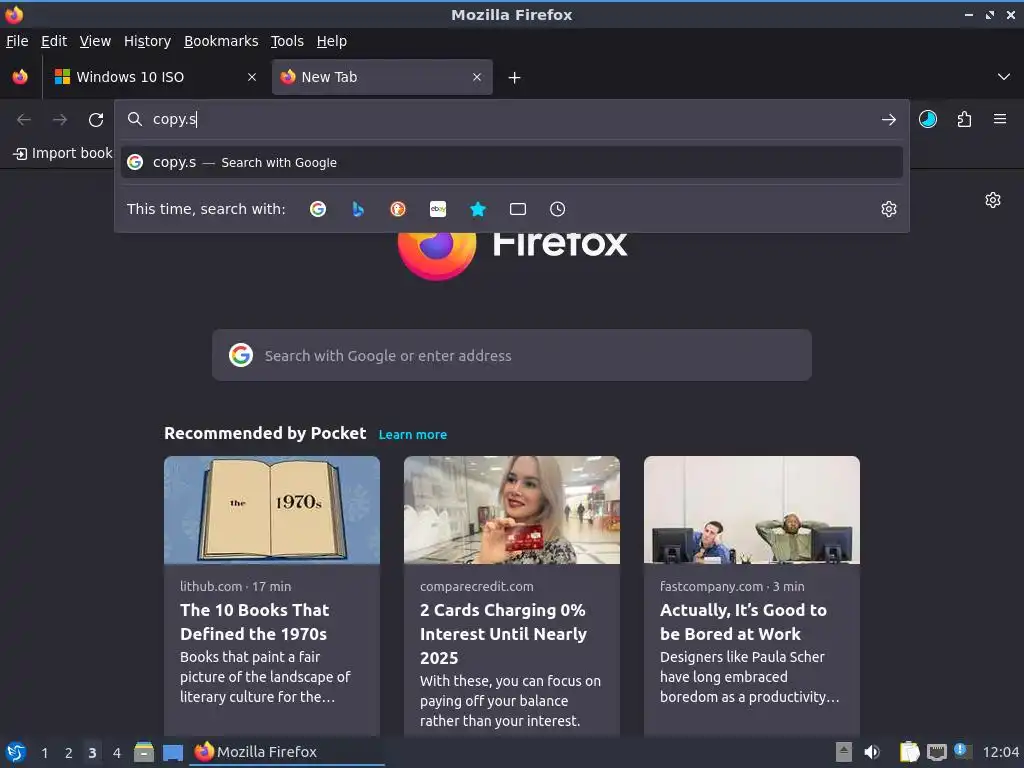The image size is (1024, 768).
Task: Open the application hamburger menu
Action: tap(1000, 120)
